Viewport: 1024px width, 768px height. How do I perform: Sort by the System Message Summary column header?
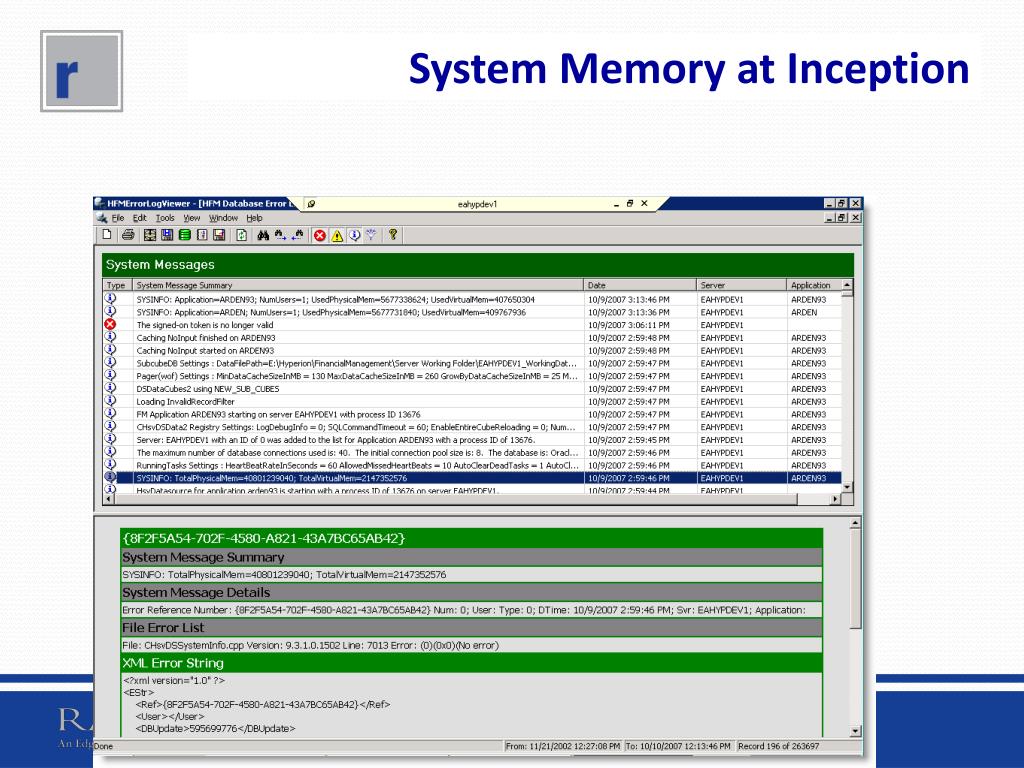point(358,285)
